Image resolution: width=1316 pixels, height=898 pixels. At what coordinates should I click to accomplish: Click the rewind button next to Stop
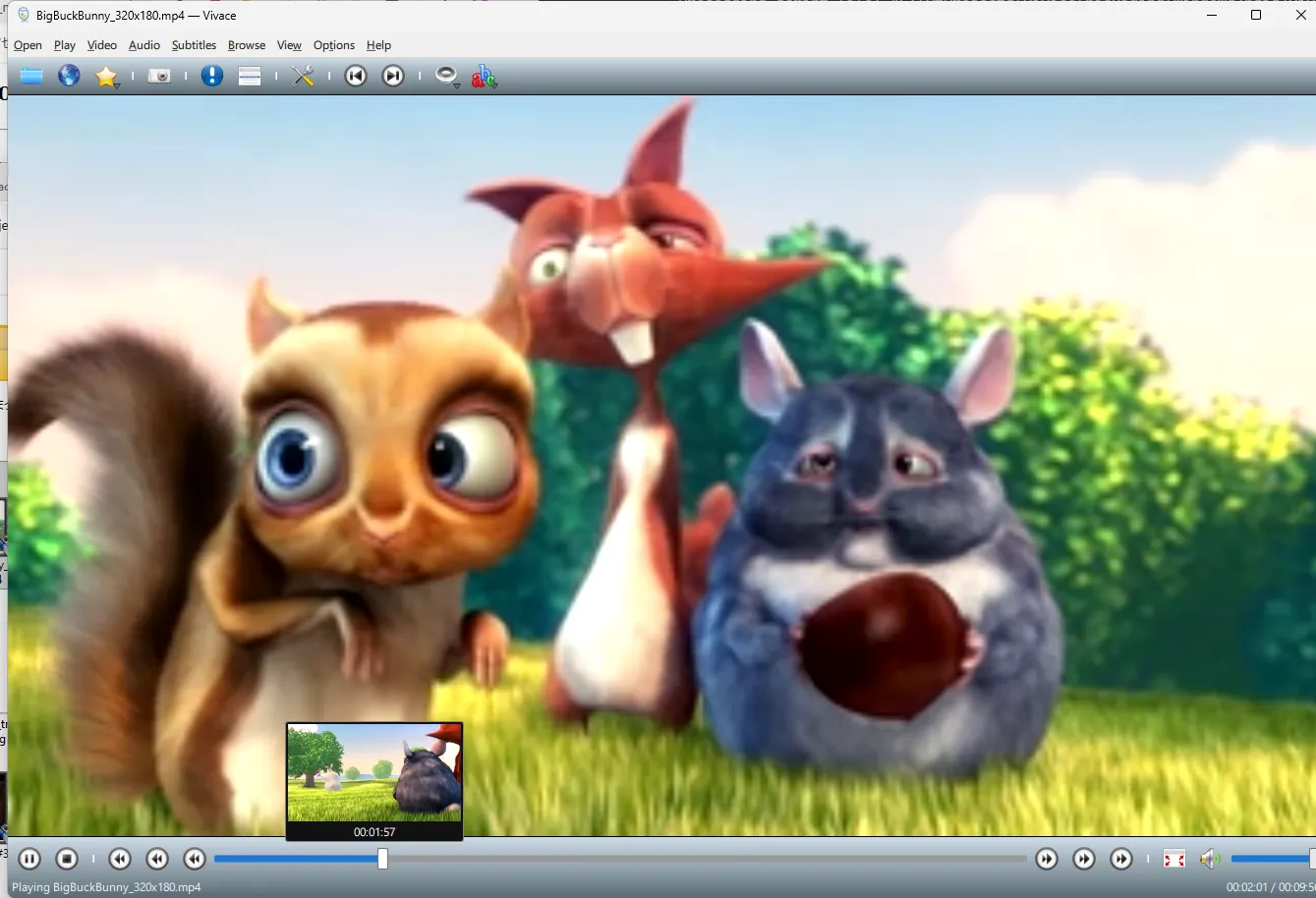coord(120,859)
